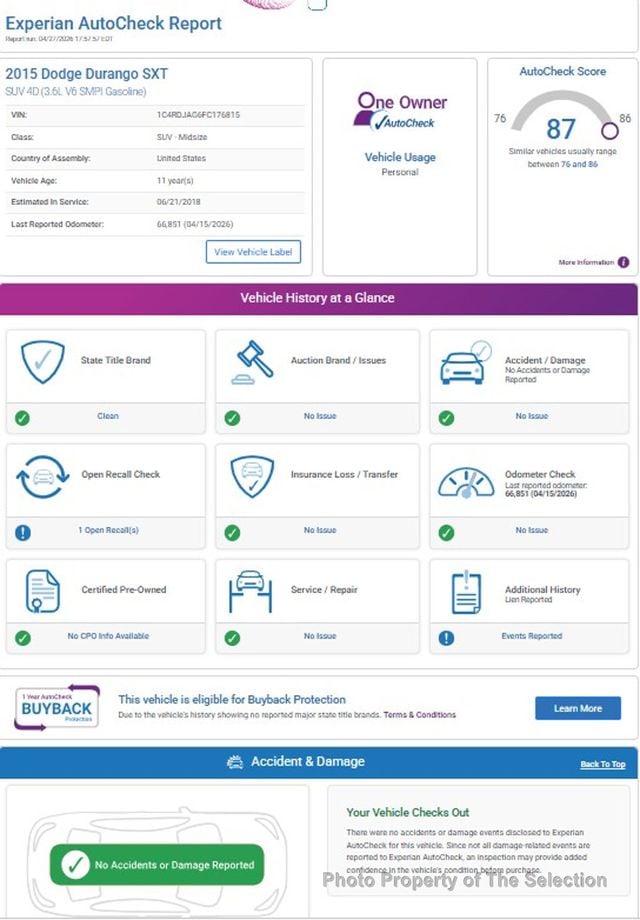Click the green check beside No CPO Info Available
Screen dimensions: 640x920
tap(23, 638)
